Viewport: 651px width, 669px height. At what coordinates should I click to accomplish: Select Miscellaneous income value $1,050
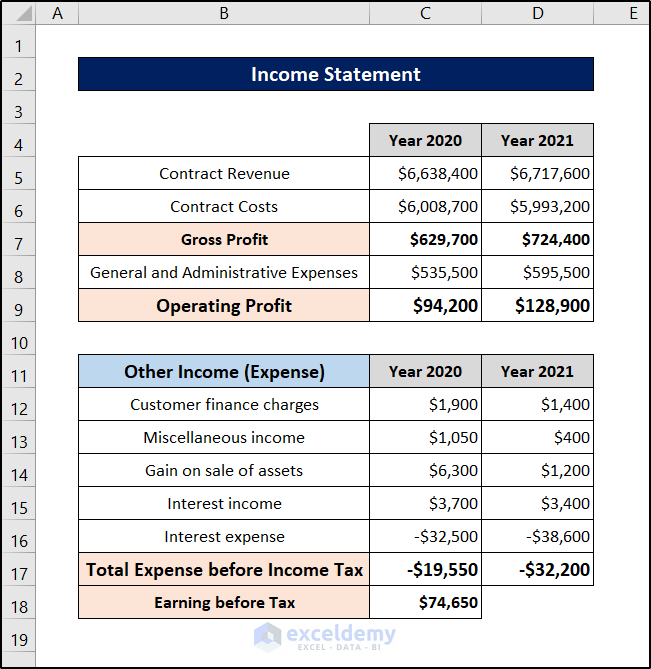[x=425, y=438]
